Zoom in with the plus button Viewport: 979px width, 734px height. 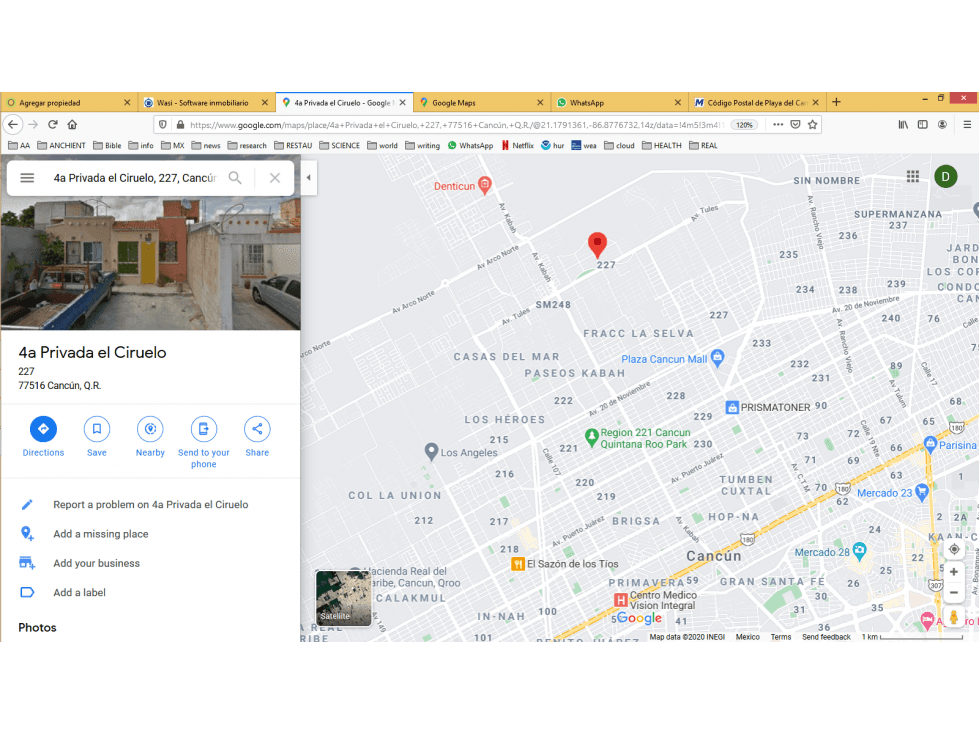[x=954, y=572]
